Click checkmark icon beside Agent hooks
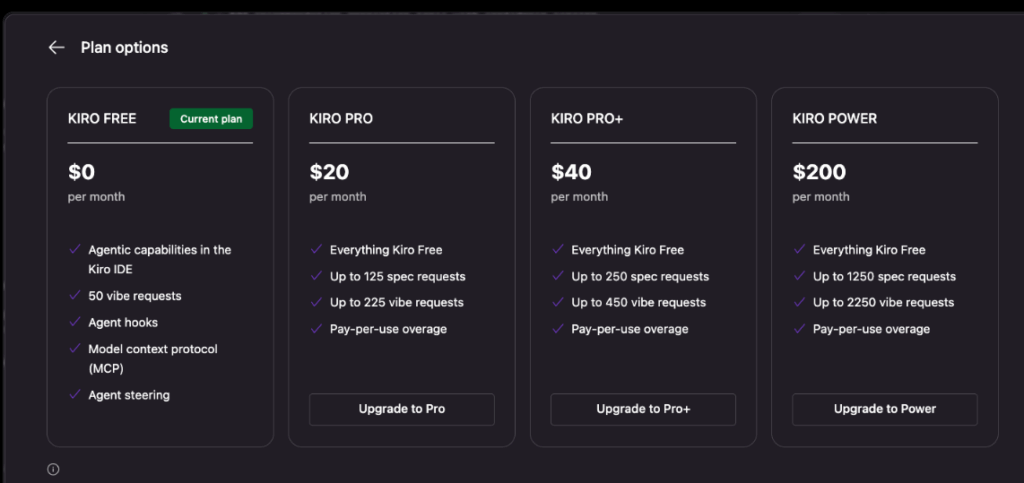This screenshot has width=1024, height=483. (x=75, y=322)
